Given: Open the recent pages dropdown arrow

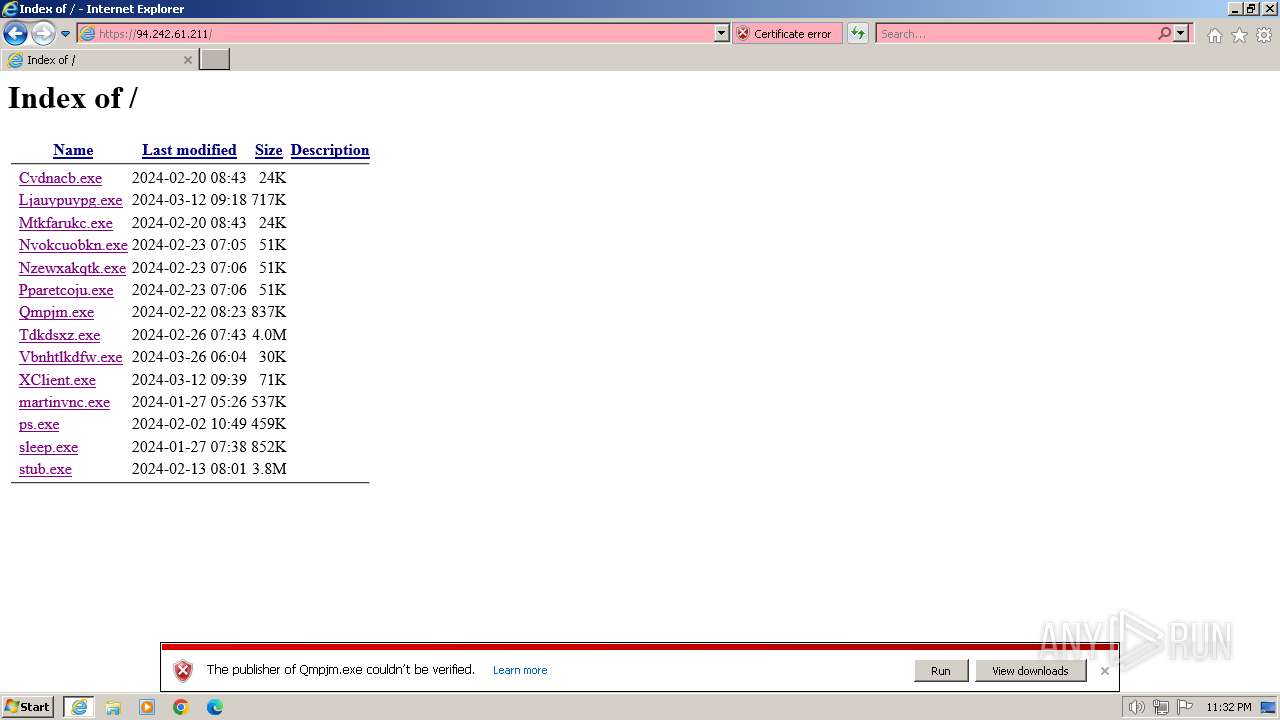Looking at the screenshot, I should pyautogui.click(x=66, y=33).
